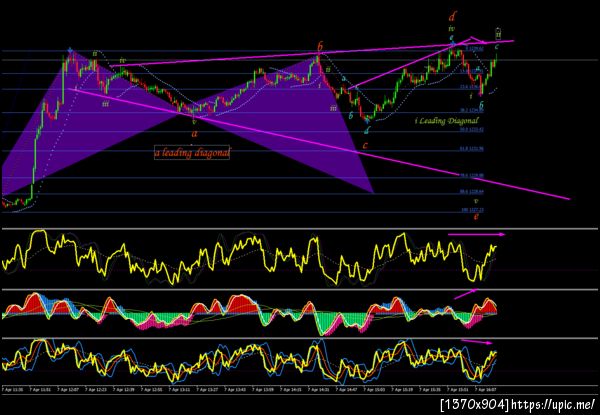Screen dimensions: 600x415
Task: Click the green 'i Leading Diagonal' annotation
Action: point(447,121)
